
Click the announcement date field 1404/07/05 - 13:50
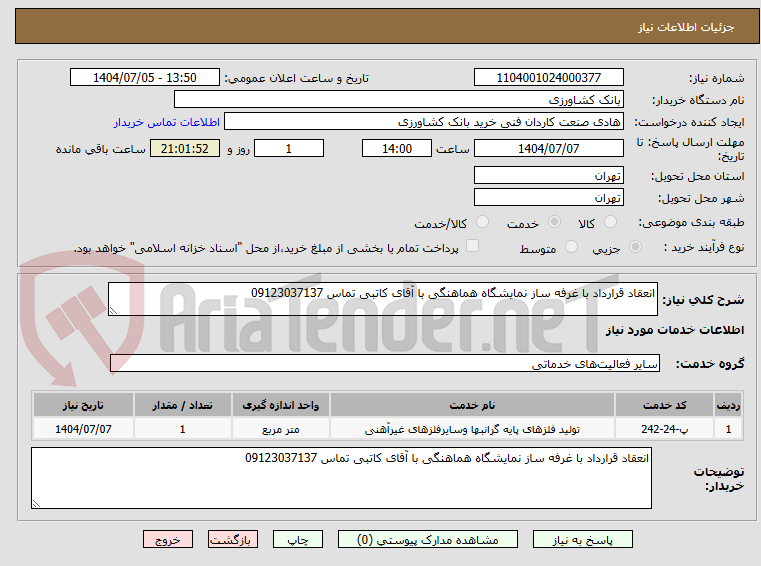145,78
